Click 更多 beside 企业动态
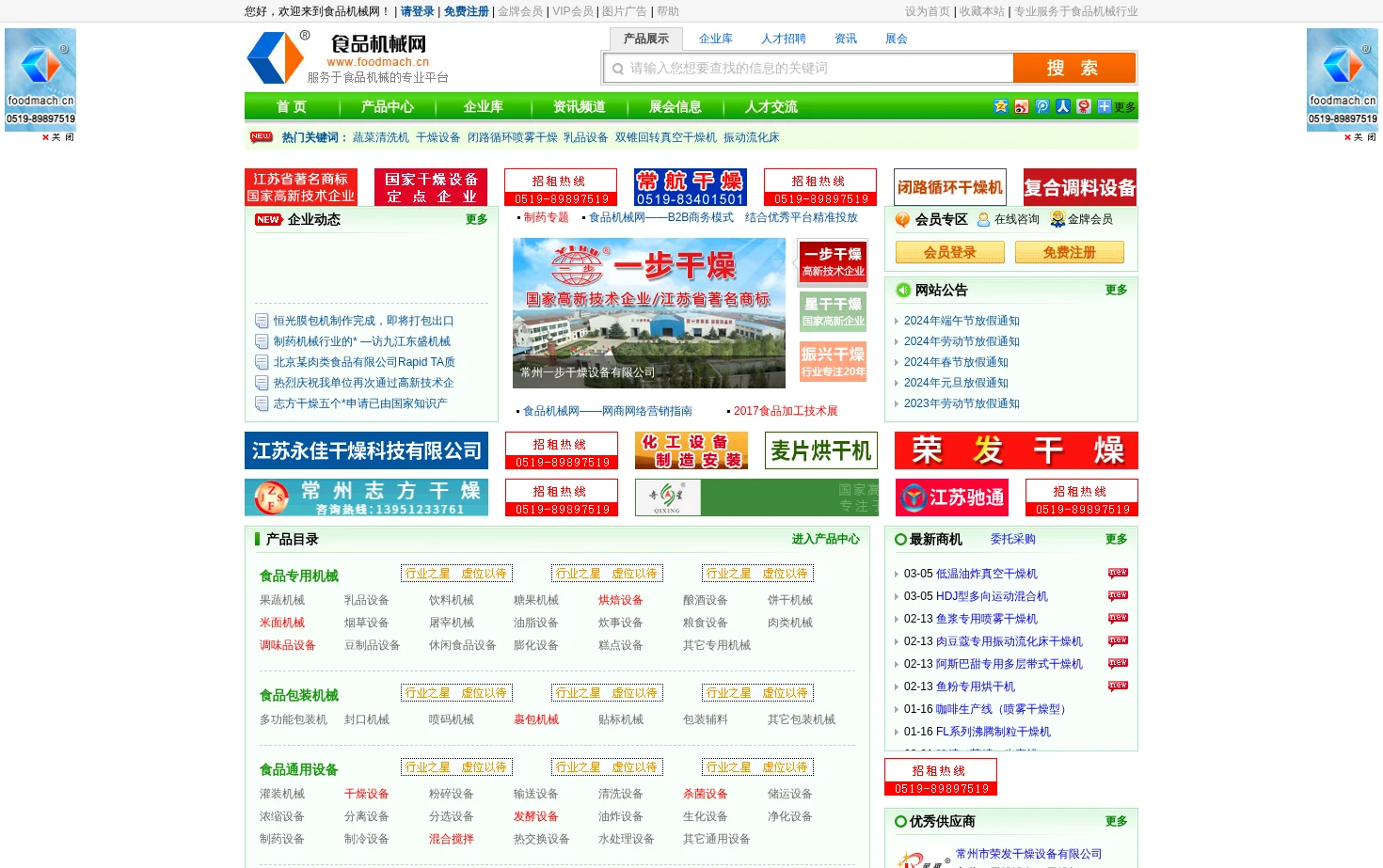The width and height of the screenshot is (1383, 868). click(x=477, y=219)
